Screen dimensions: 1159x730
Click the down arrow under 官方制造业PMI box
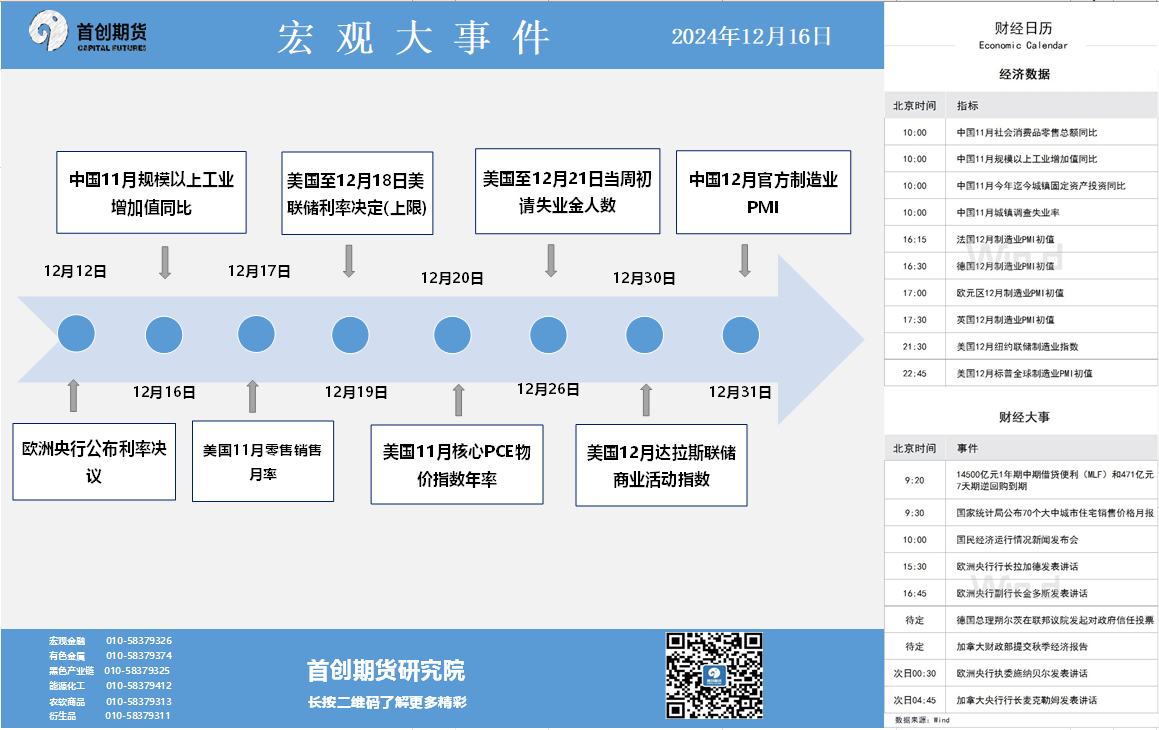[744, 261]
